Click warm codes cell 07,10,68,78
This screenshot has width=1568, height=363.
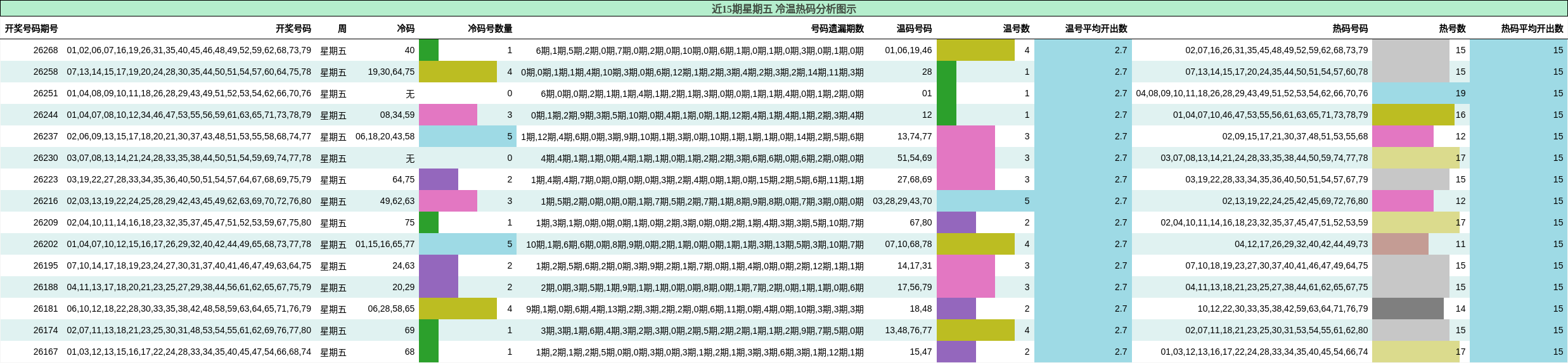[x=908, y=244]
